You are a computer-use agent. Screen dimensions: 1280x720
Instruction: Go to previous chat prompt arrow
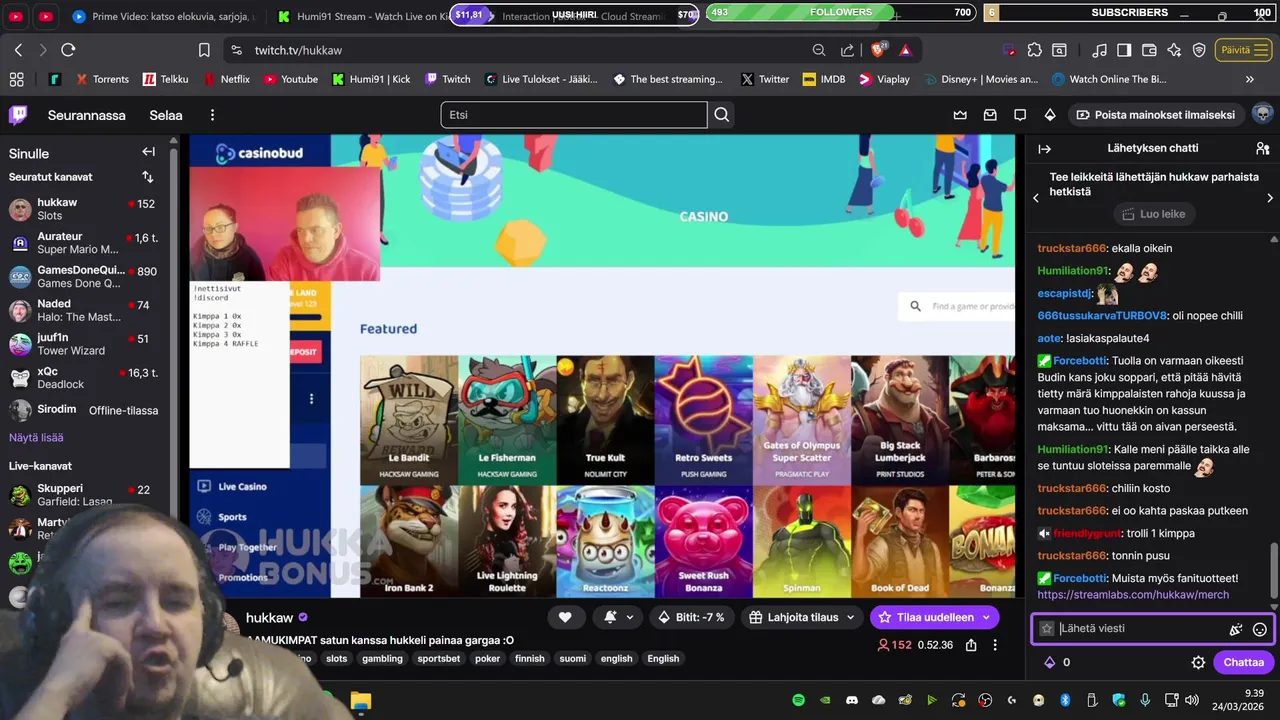(1036, 198)
